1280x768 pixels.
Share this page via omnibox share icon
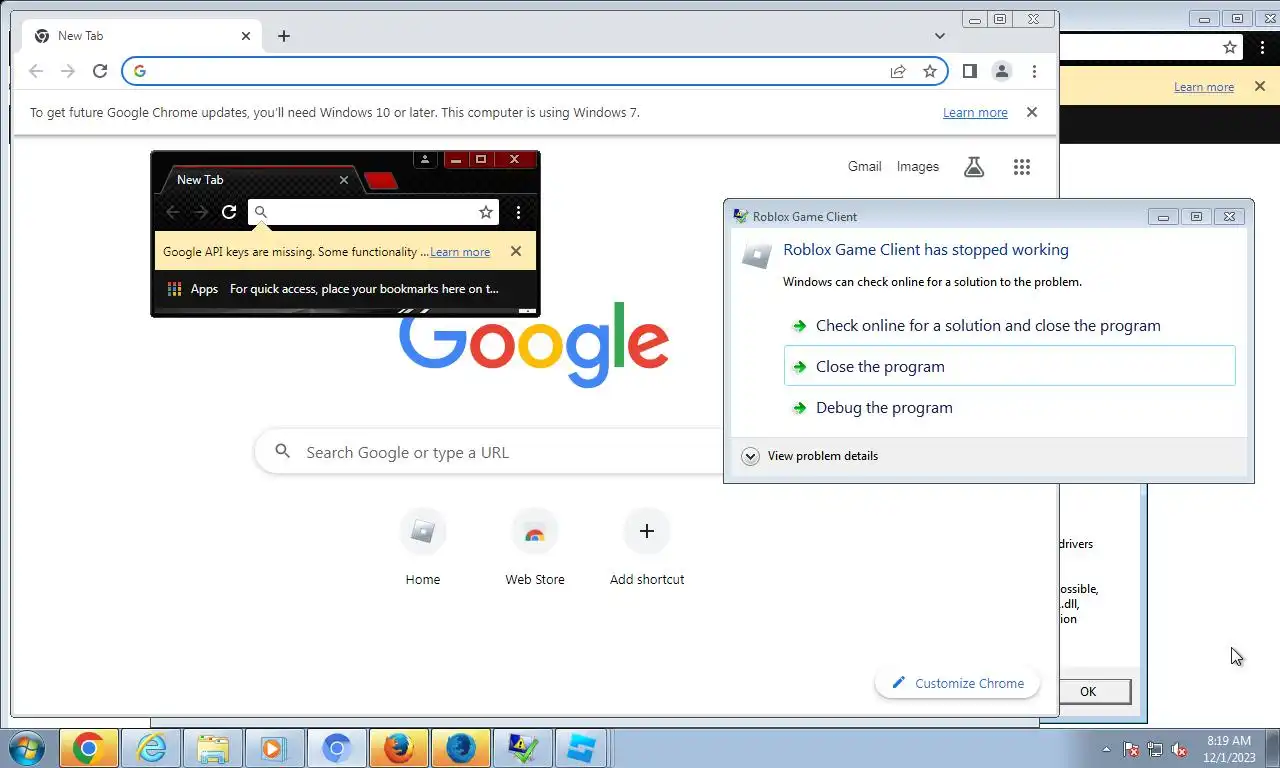tap(898, 71)
